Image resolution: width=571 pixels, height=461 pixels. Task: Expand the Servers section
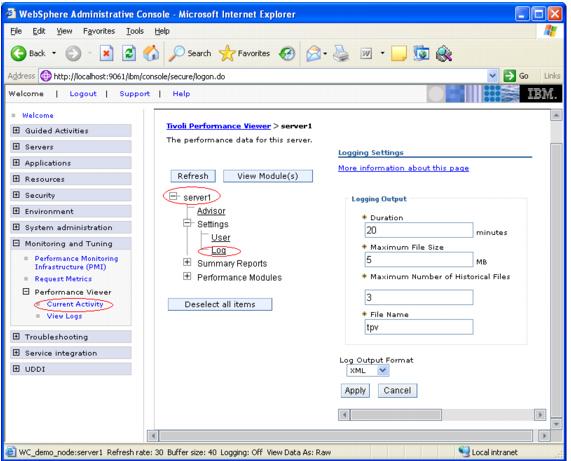click(16, 146)
